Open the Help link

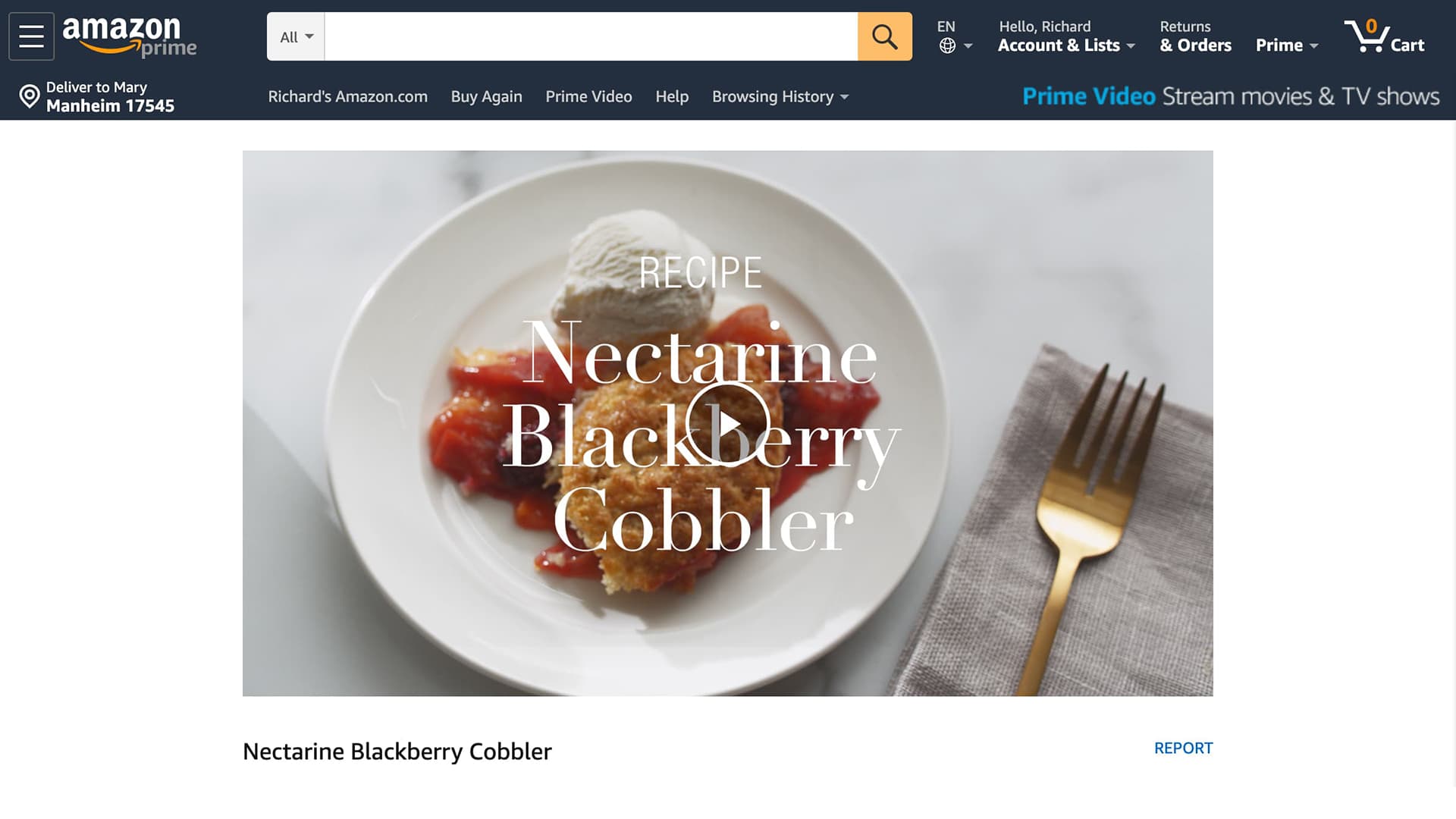coord(672,96)
